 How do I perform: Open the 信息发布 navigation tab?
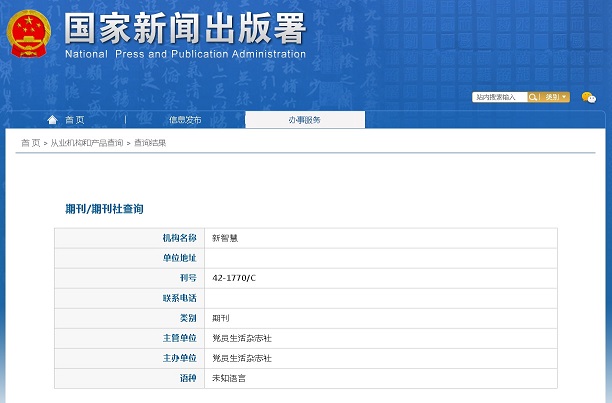tap(185, 120)
